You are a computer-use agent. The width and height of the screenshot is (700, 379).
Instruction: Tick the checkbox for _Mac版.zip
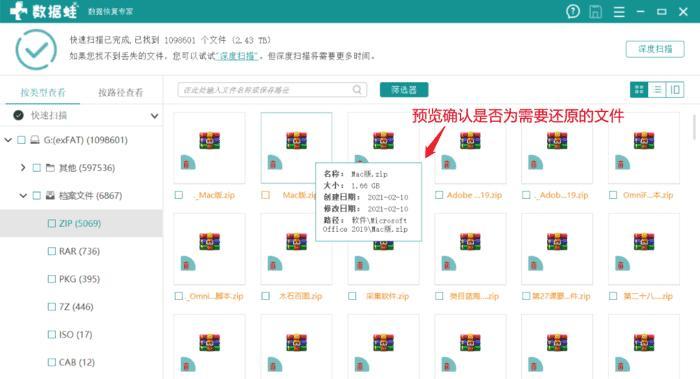click(179, 195)
